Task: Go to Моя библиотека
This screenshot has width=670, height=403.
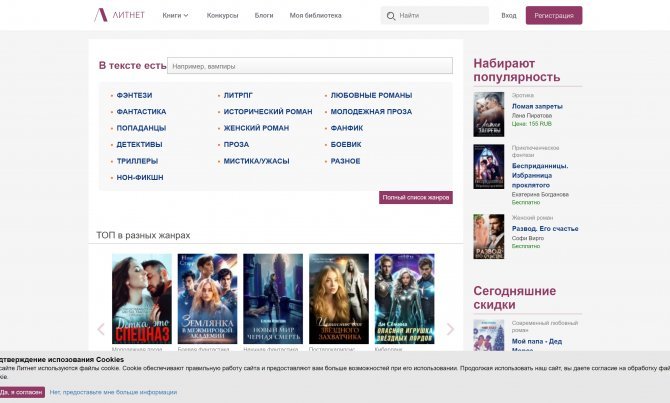Action: coord(315,15)
